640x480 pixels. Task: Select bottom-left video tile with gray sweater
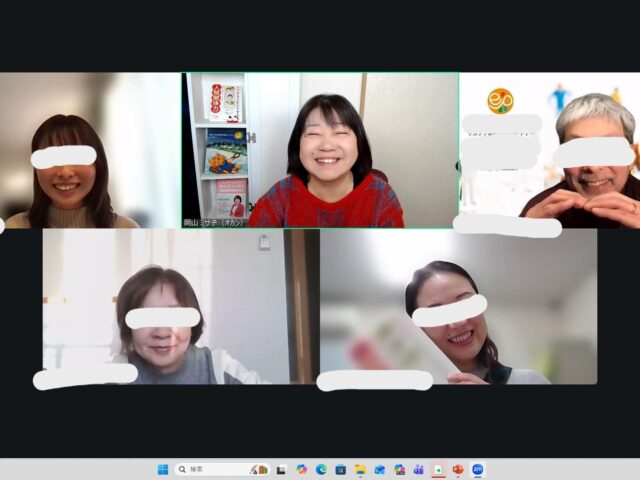click(165, 306)
